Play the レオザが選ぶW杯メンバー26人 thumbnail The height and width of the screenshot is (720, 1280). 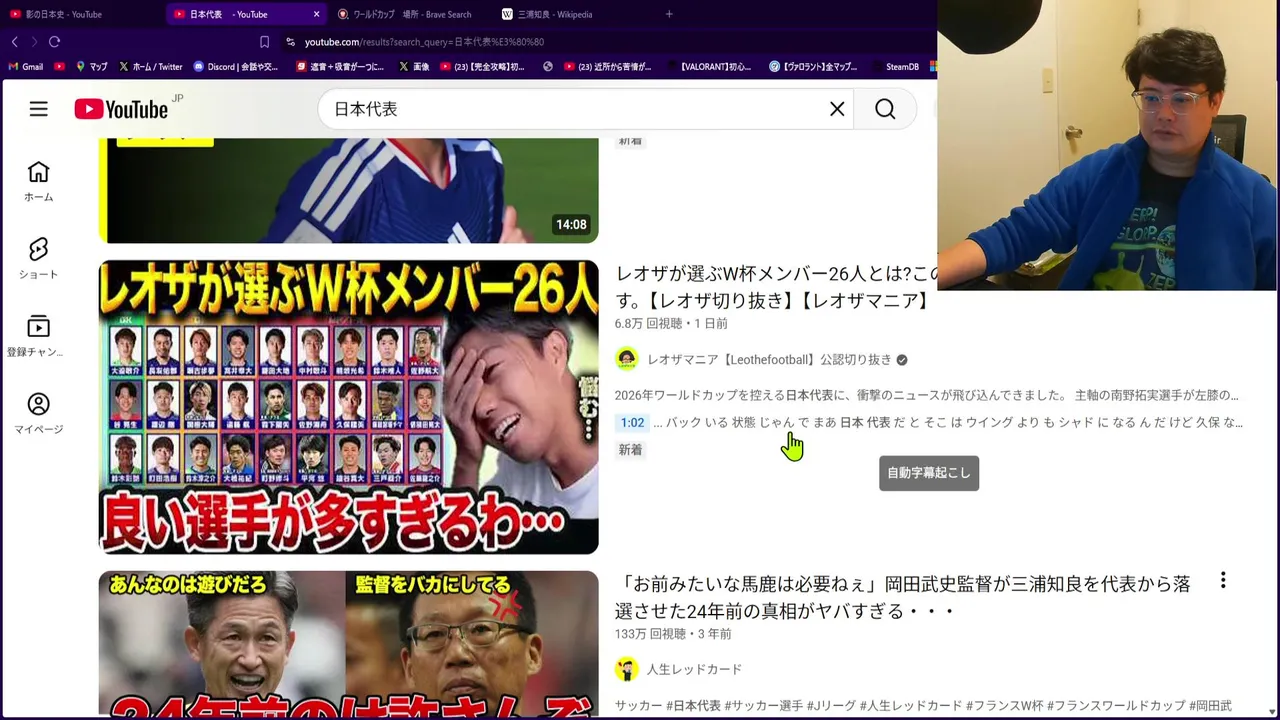pyautogui.click(x=348, y=407)
